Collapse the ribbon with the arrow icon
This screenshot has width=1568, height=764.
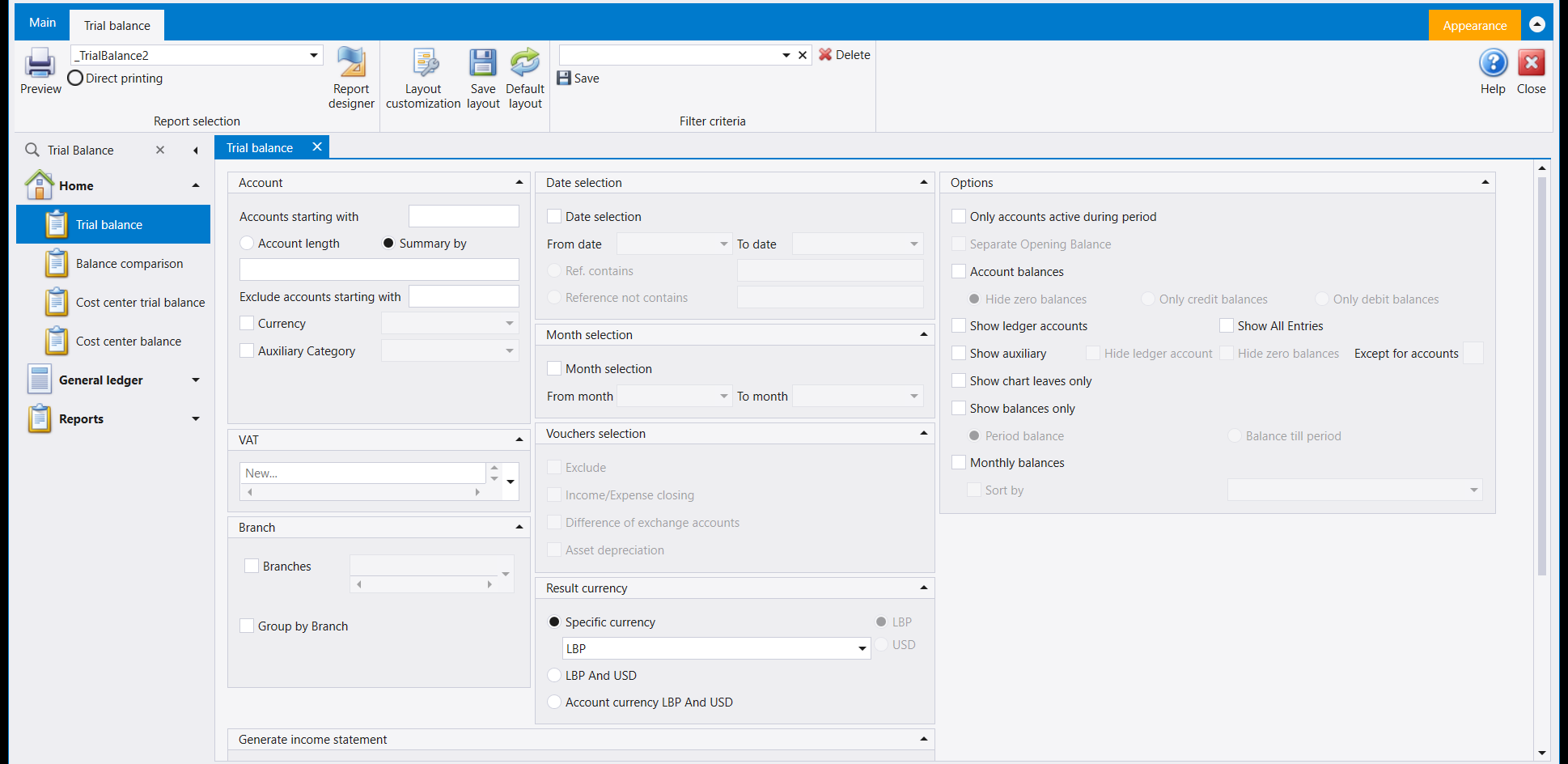(1537, 24)
